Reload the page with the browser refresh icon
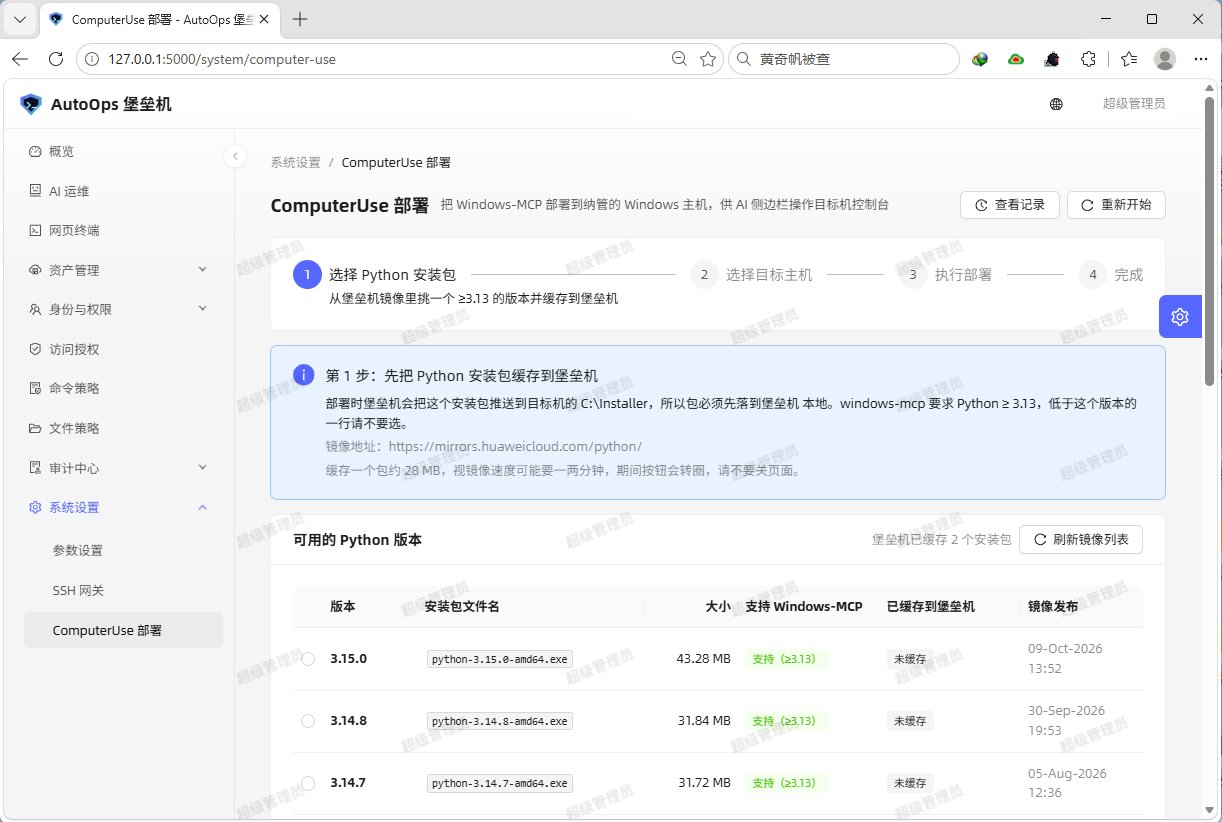Viewport: 1222px width, 822px height. [56, 59]
